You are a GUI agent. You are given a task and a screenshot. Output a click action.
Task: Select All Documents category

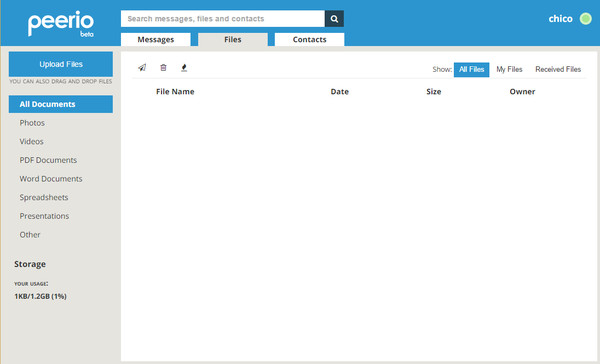[x=61, y=104]
